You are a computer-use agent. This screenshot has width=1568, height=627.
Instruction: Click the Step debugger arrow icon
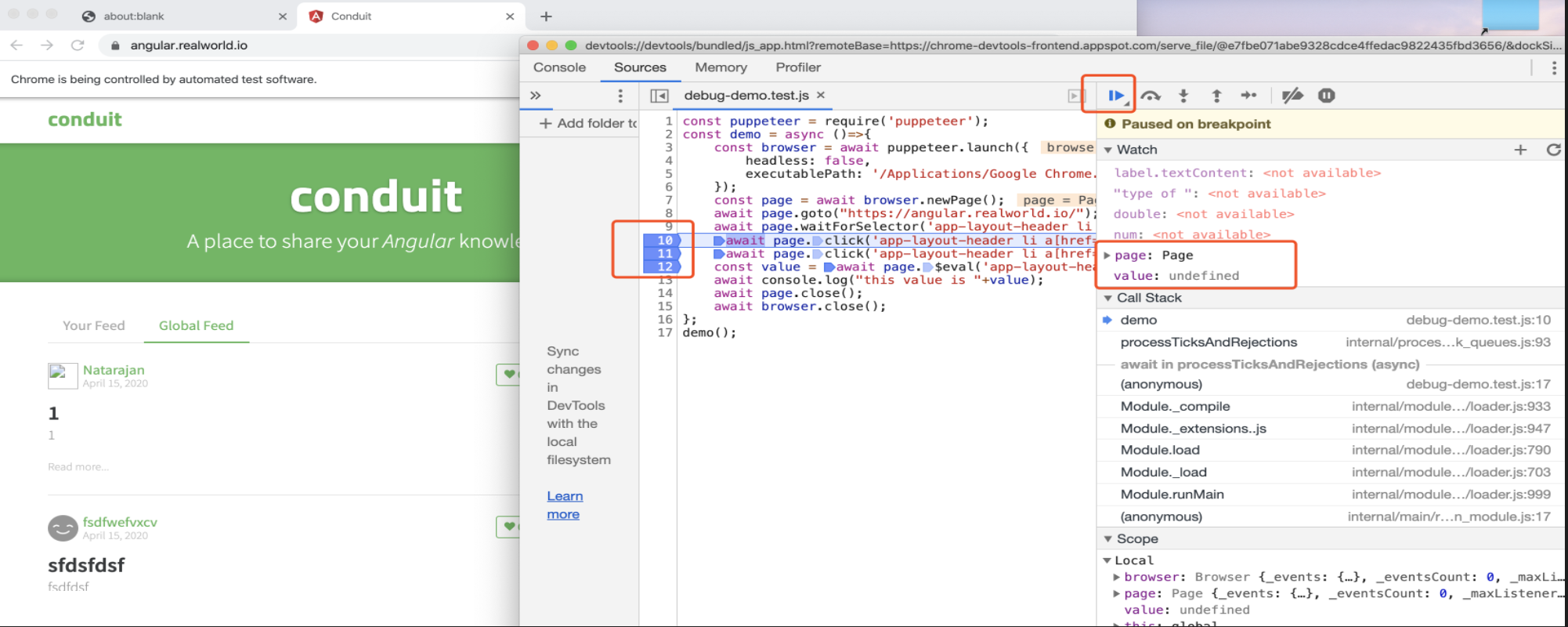pos(1248,96)
